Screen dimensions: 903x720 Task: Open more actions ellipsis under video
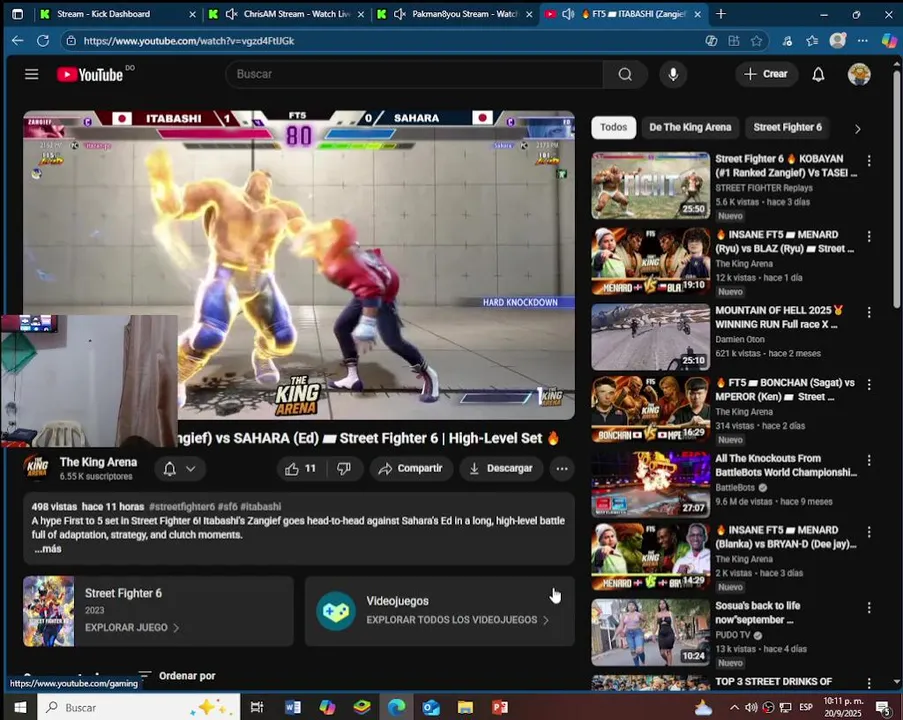coord(562,468)
